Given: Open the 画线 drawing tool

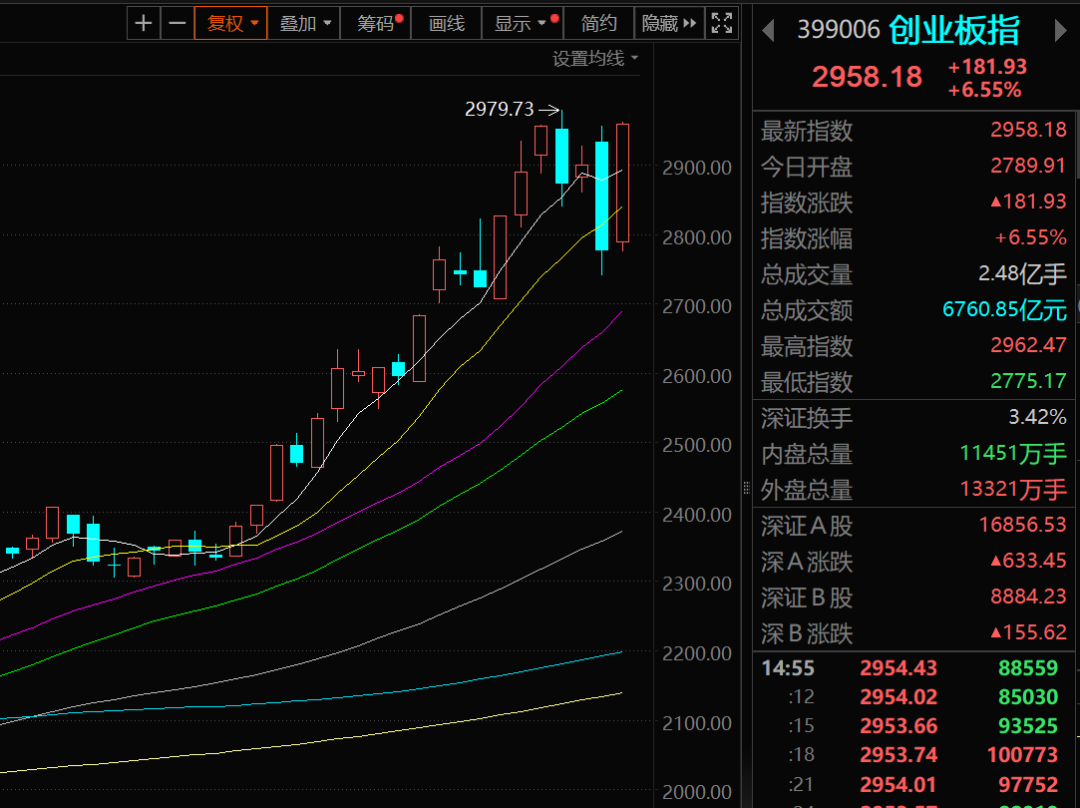Looking at the screenshot, I should (x=447, y=23).
